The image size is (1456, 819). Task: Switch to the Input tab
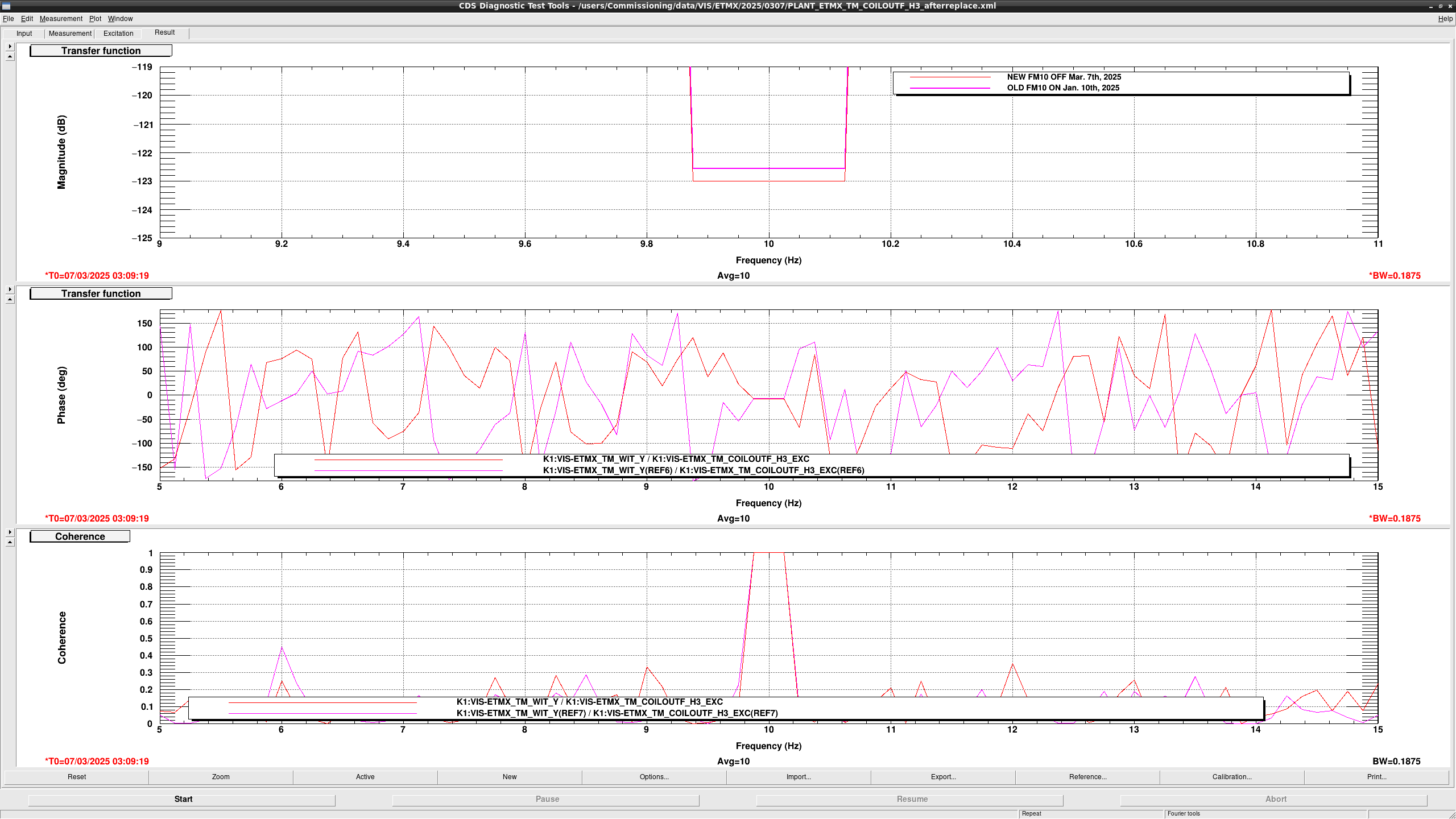24,34
